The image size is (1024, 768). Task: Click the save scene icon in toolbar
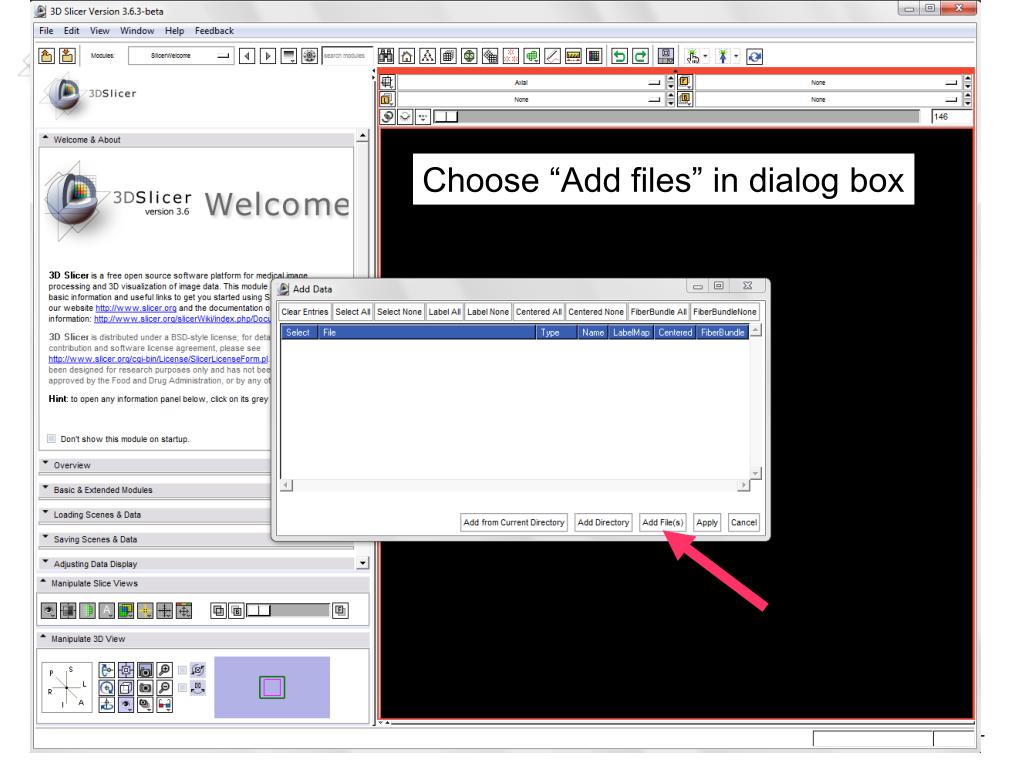pyautogui.click(x=67, y=56)
